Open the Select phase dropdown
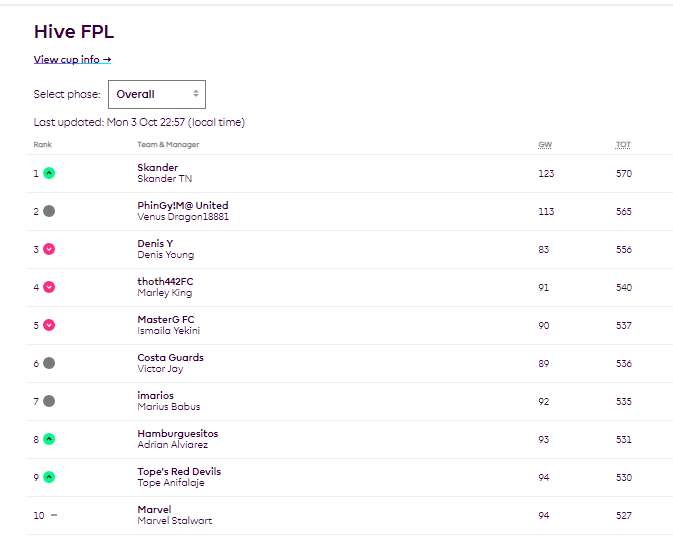The height and width of the screenshot is (542, 673). click(156, 94)
